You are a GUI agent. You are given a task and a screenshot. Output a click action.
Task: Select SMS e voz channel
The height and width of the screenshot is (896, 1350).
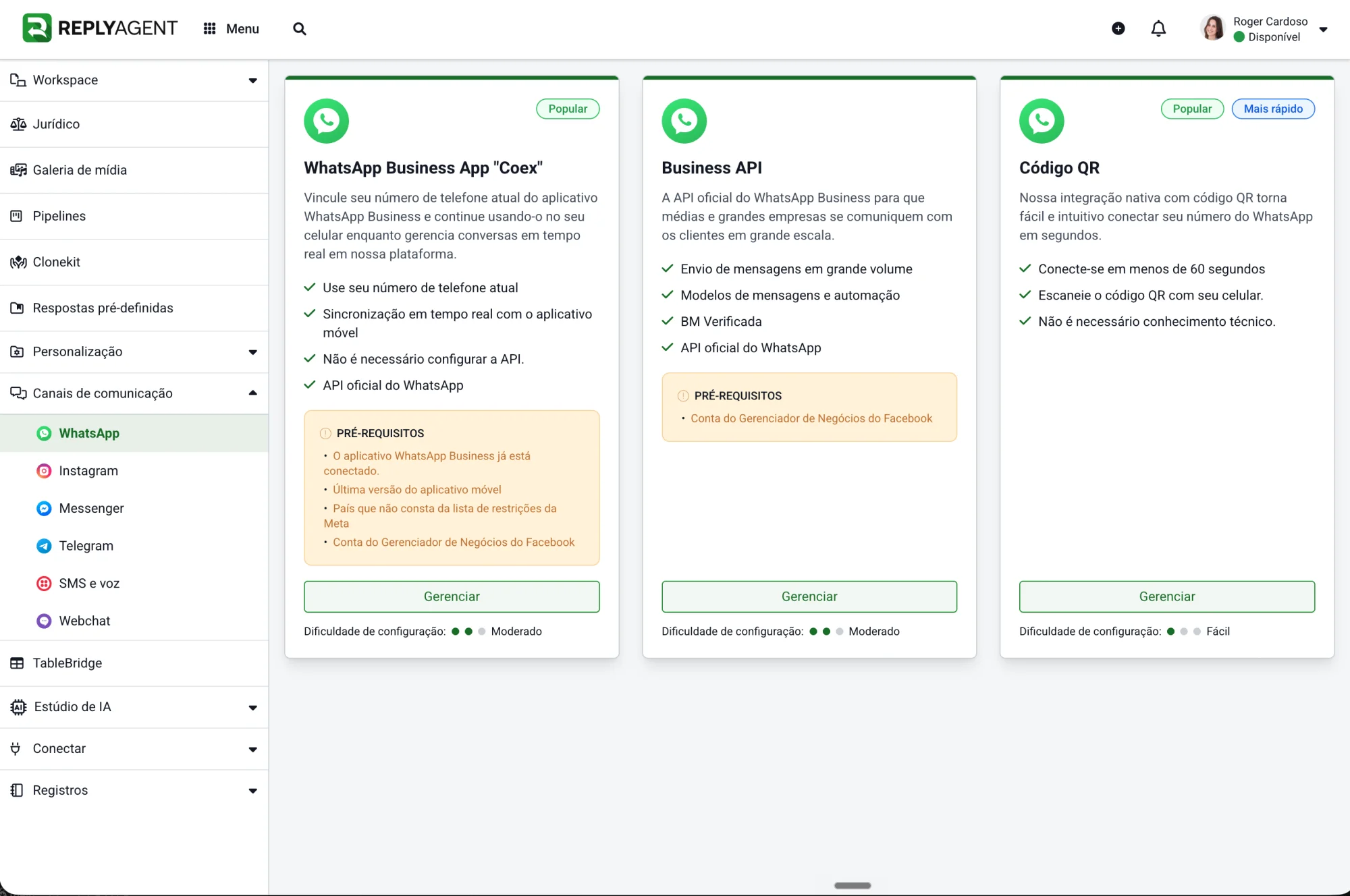pyautogui.click(x=134, y=584)
